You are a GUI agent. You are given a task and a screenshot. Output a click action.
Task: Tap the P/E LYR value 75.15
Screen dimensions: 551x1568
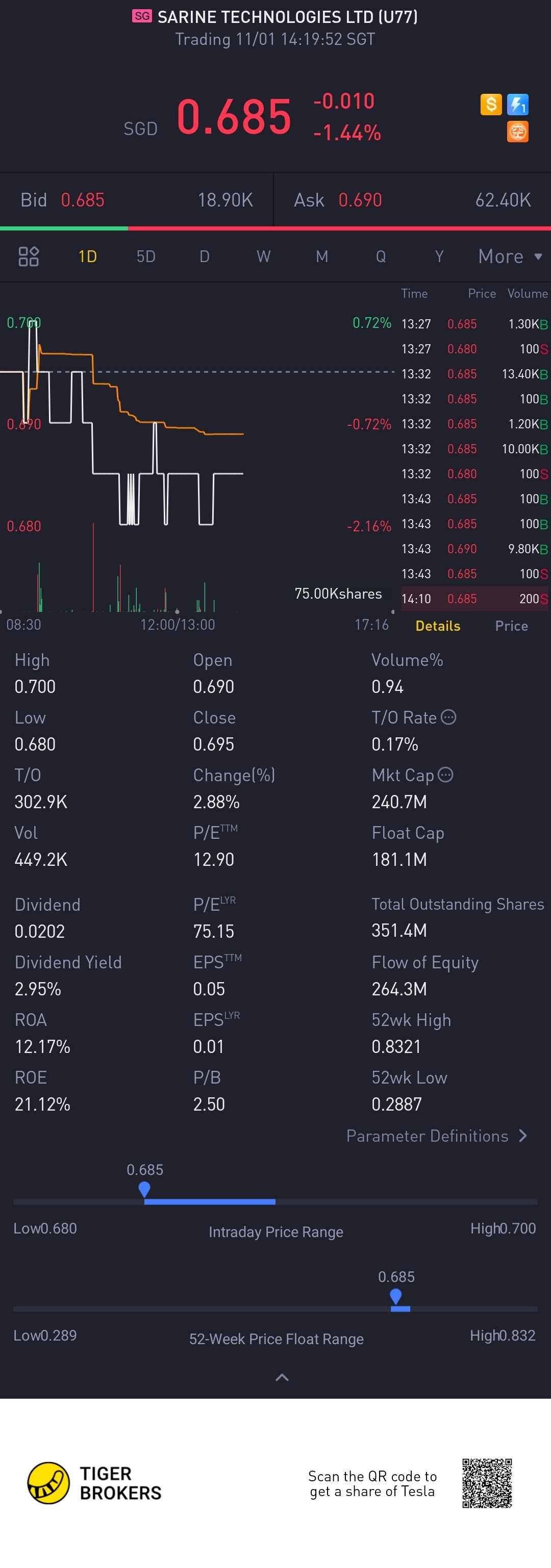tap(213, 931)
